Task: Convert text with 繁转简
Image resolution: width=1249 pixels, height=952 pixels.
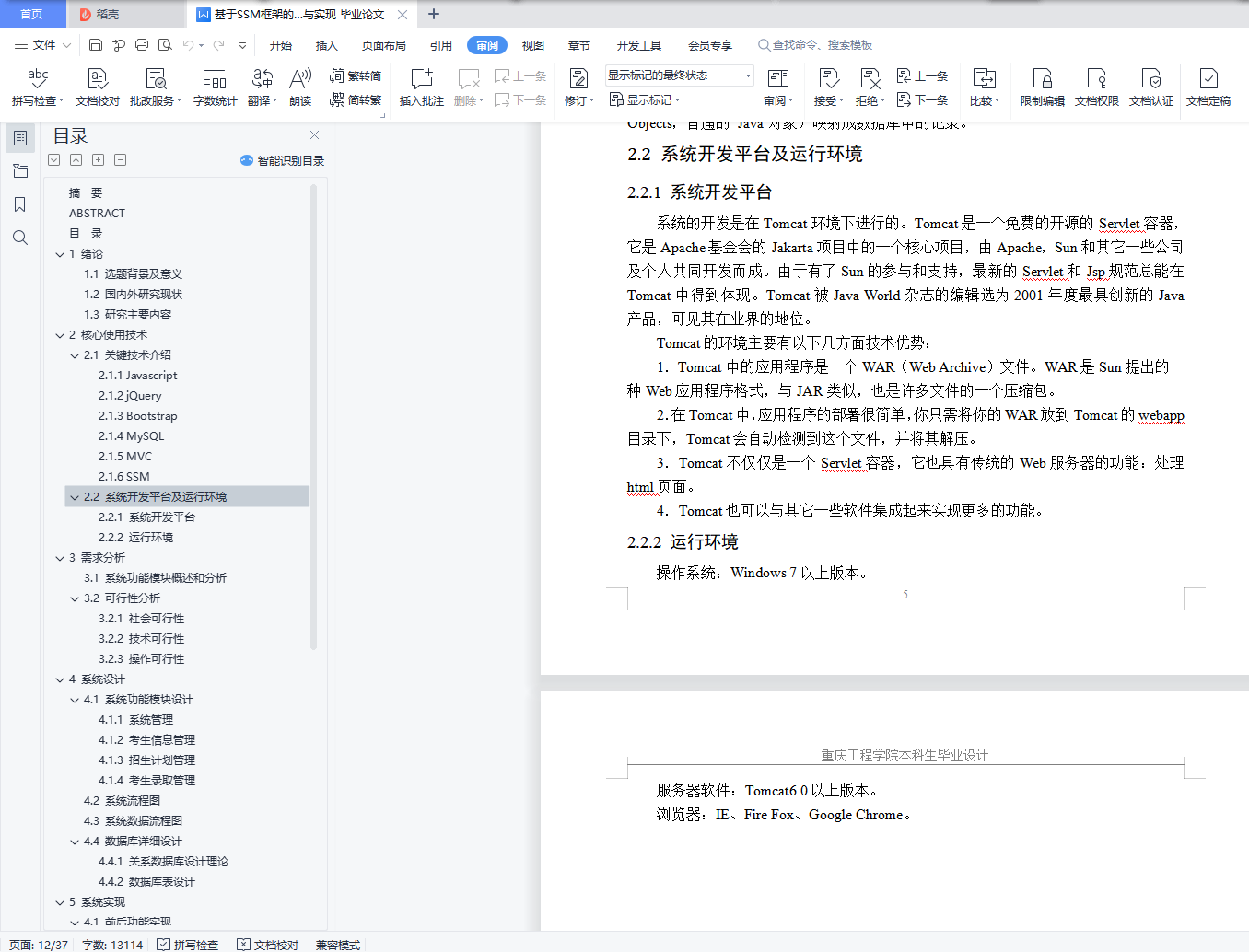Action: (x=356, y=76)
